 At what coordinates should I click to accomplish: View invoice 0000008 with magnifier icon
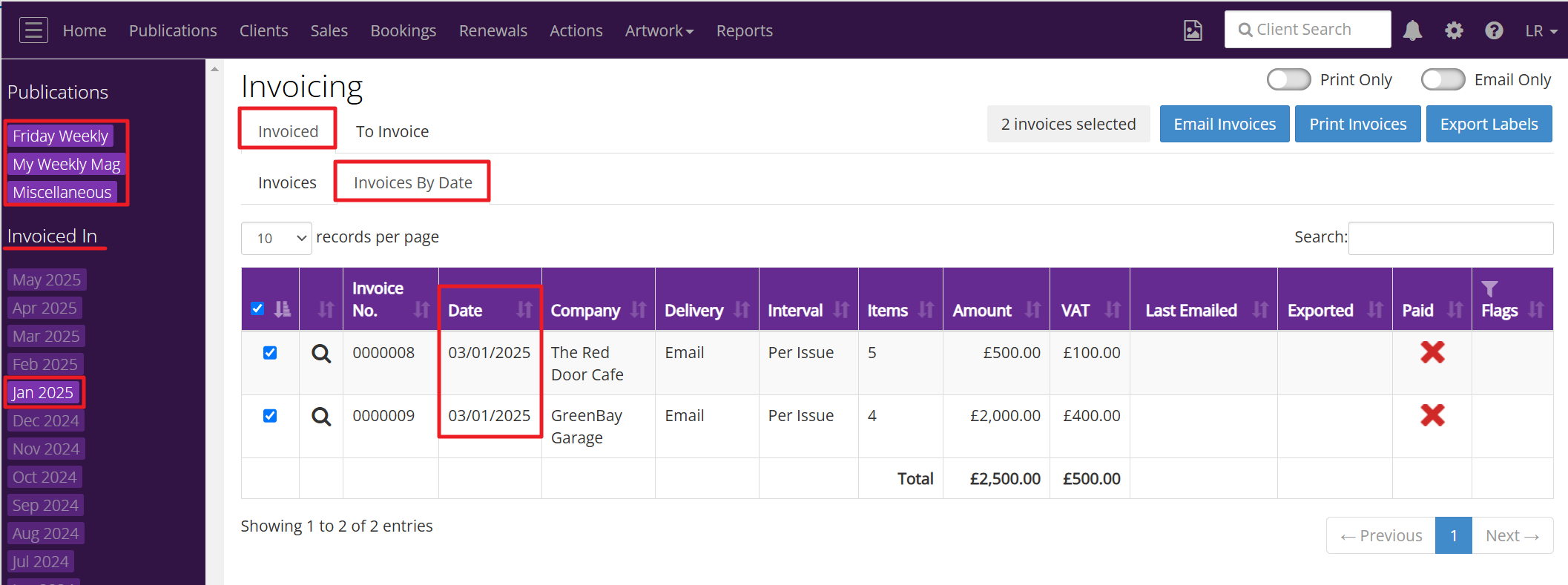[x=321, y=353]
